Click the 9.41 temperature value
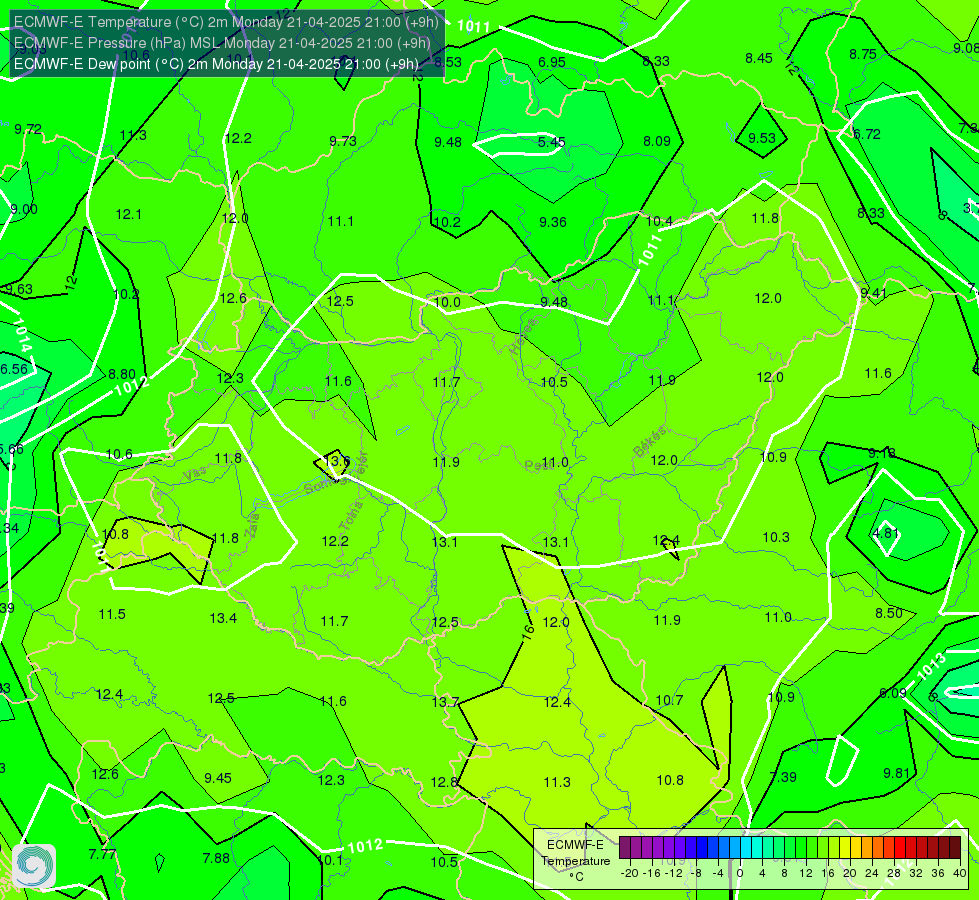Image resolution: width=979 pixels, height=900 pixels. click(873, 294)
